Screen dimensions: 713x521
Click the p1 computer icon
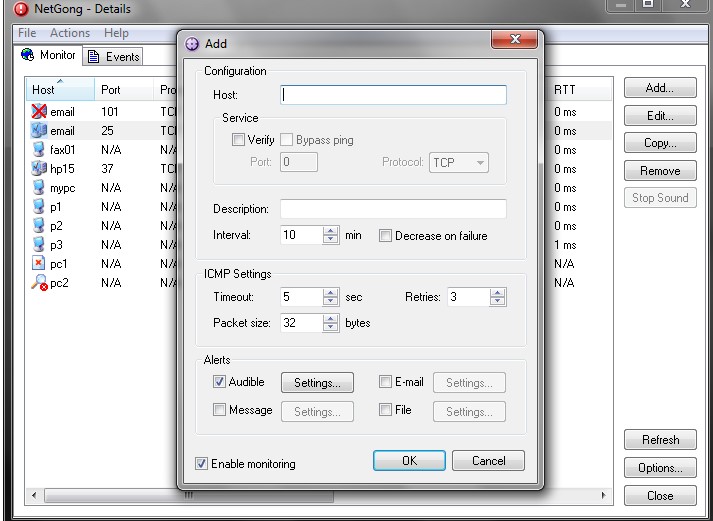pos(39,207)
